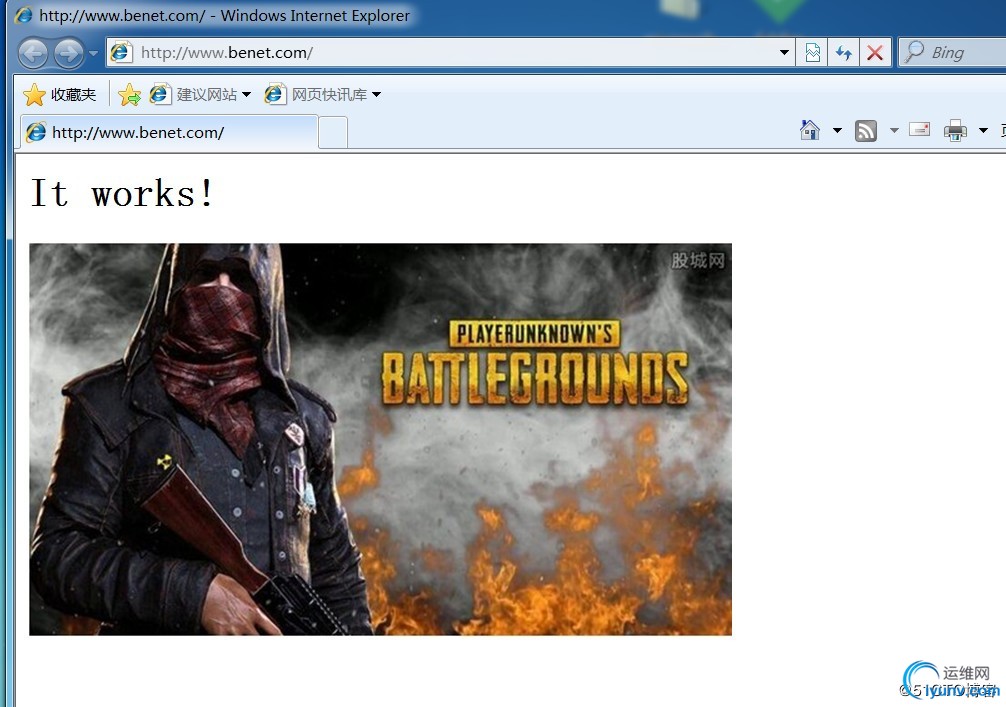This screenshot has height=707, width=1006.
Task: Open the 网页快讯库 web slice gallery
Action: click(x=323, y=95)
